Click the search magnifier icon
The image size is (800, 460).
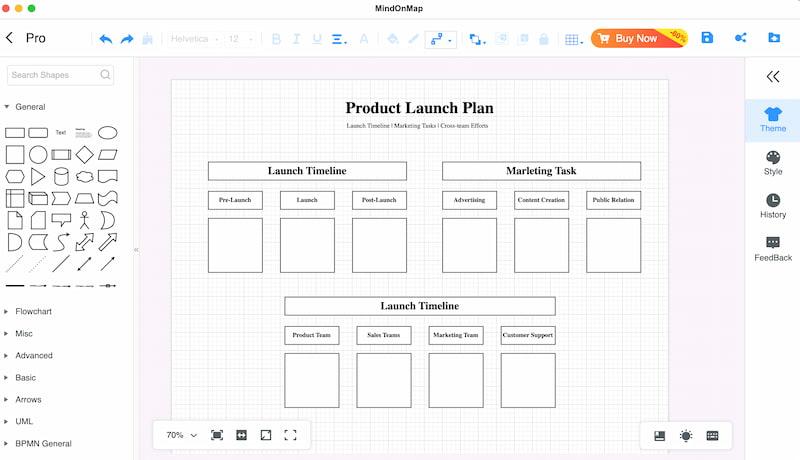[x=105, y=75]
